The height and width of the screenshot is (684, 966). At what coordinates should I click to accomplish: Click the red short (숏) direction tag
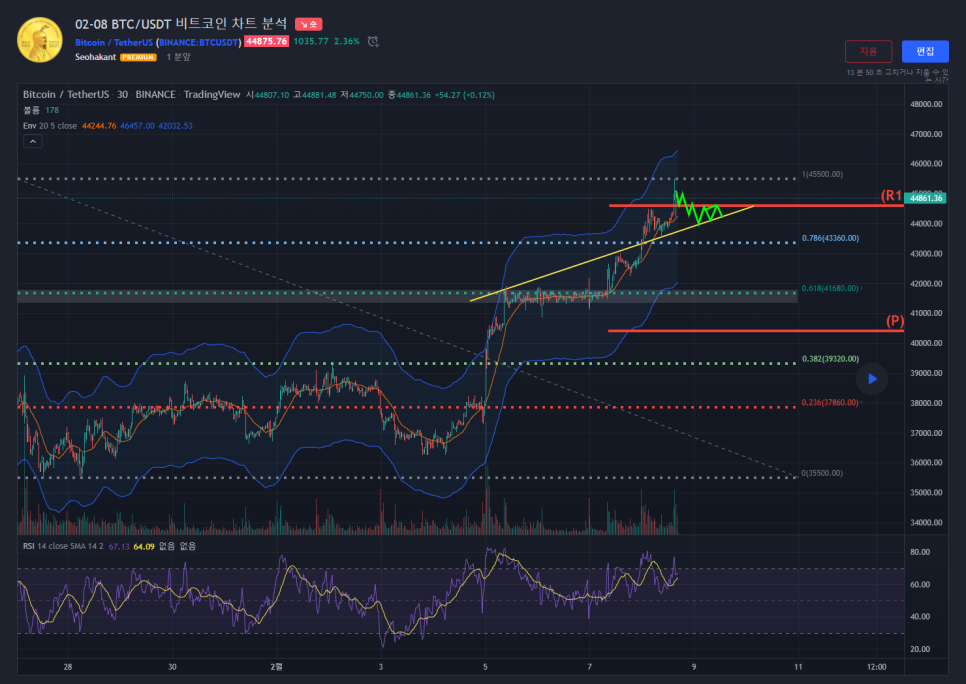pyautogui.click(x=308, y=23)
